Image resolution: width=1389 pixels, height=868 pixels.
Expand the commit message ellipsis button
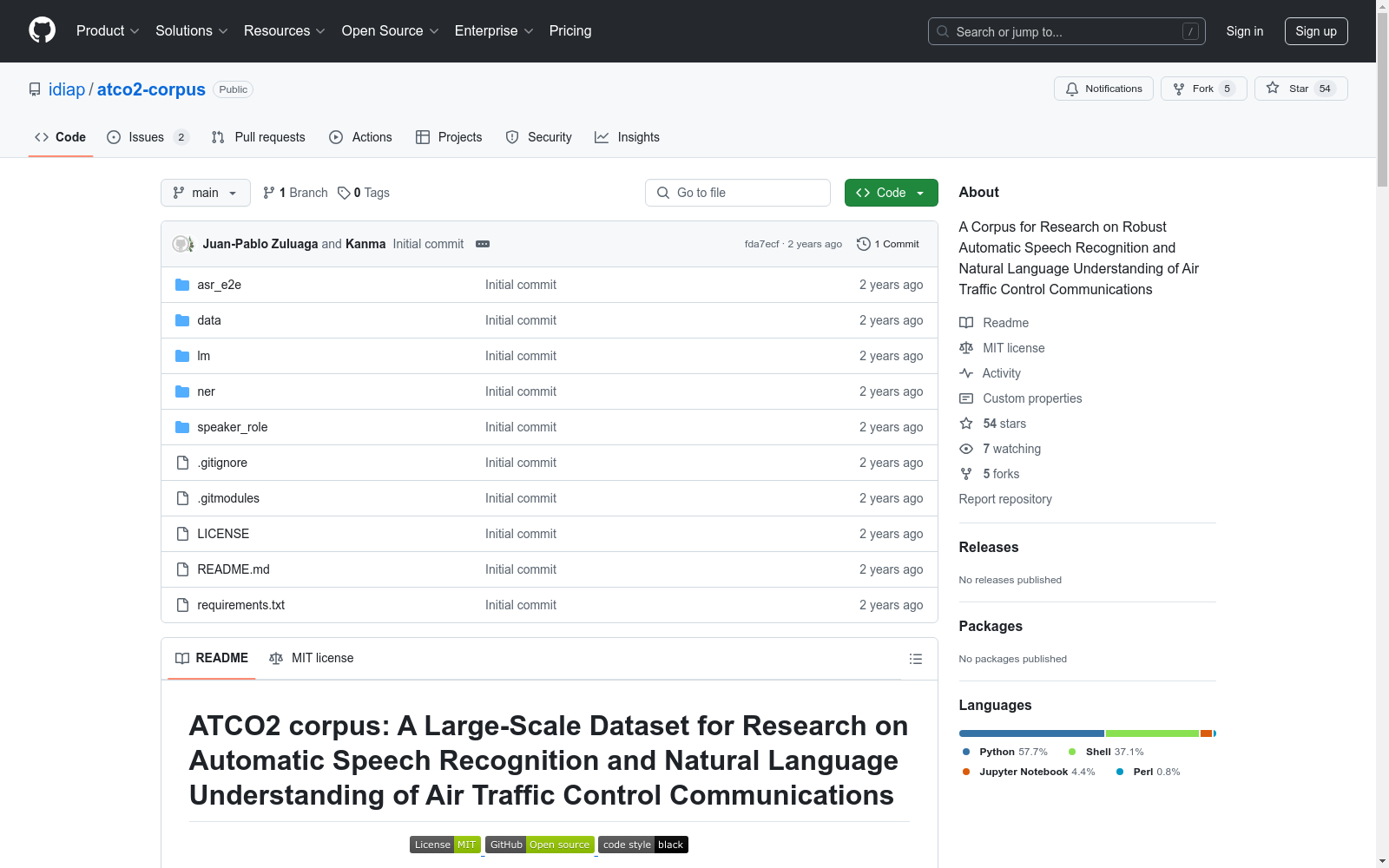[483, 244]
